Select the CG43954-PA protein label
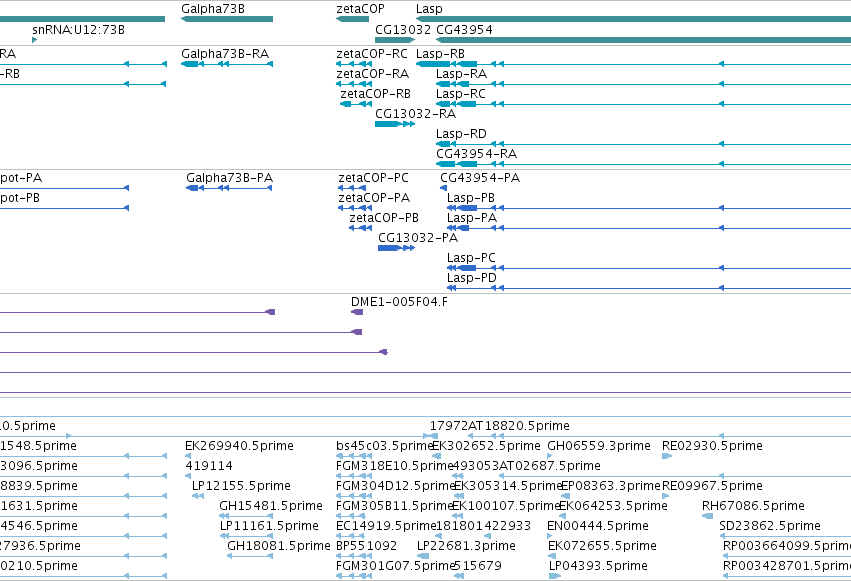 (x=480, y=178)
